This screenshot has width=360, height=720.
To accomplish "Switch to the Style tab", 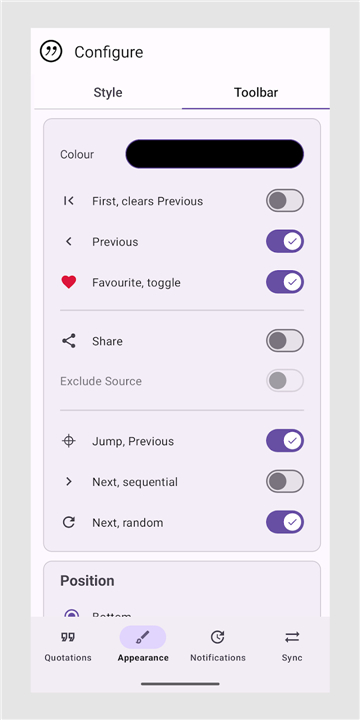I will pos(108,92).
